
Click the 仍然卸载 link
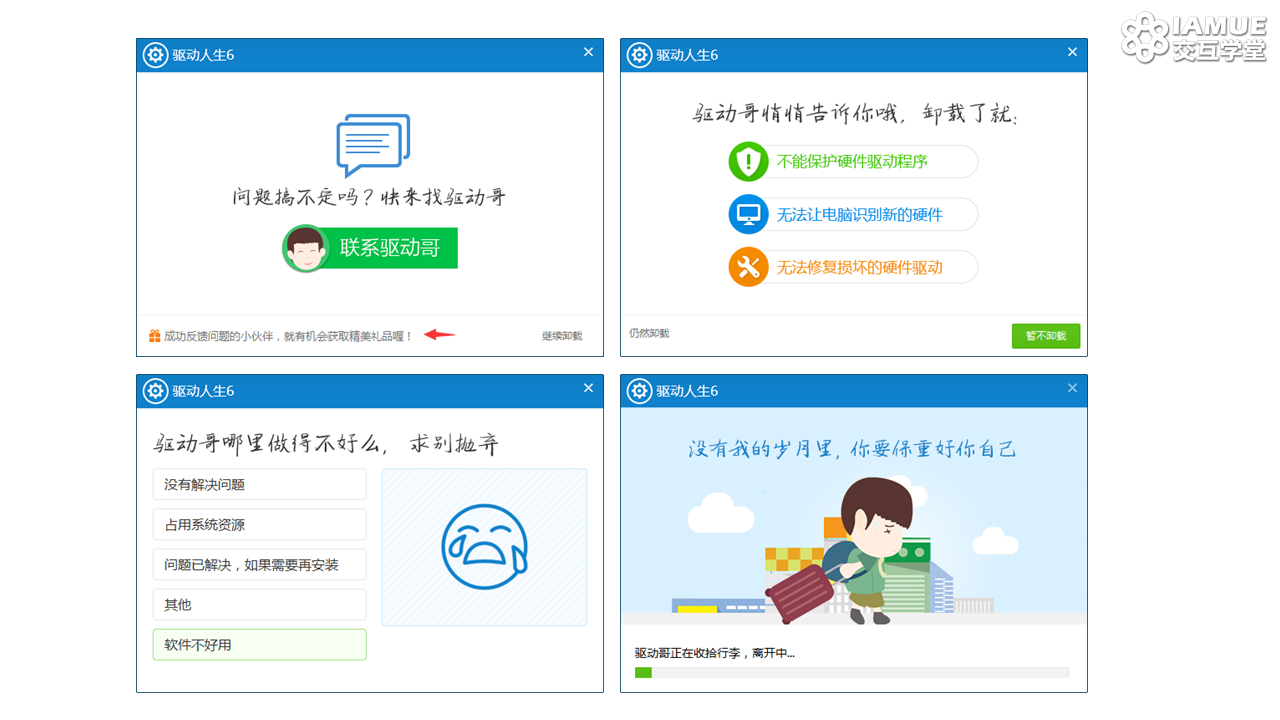[x=649, y=333]
